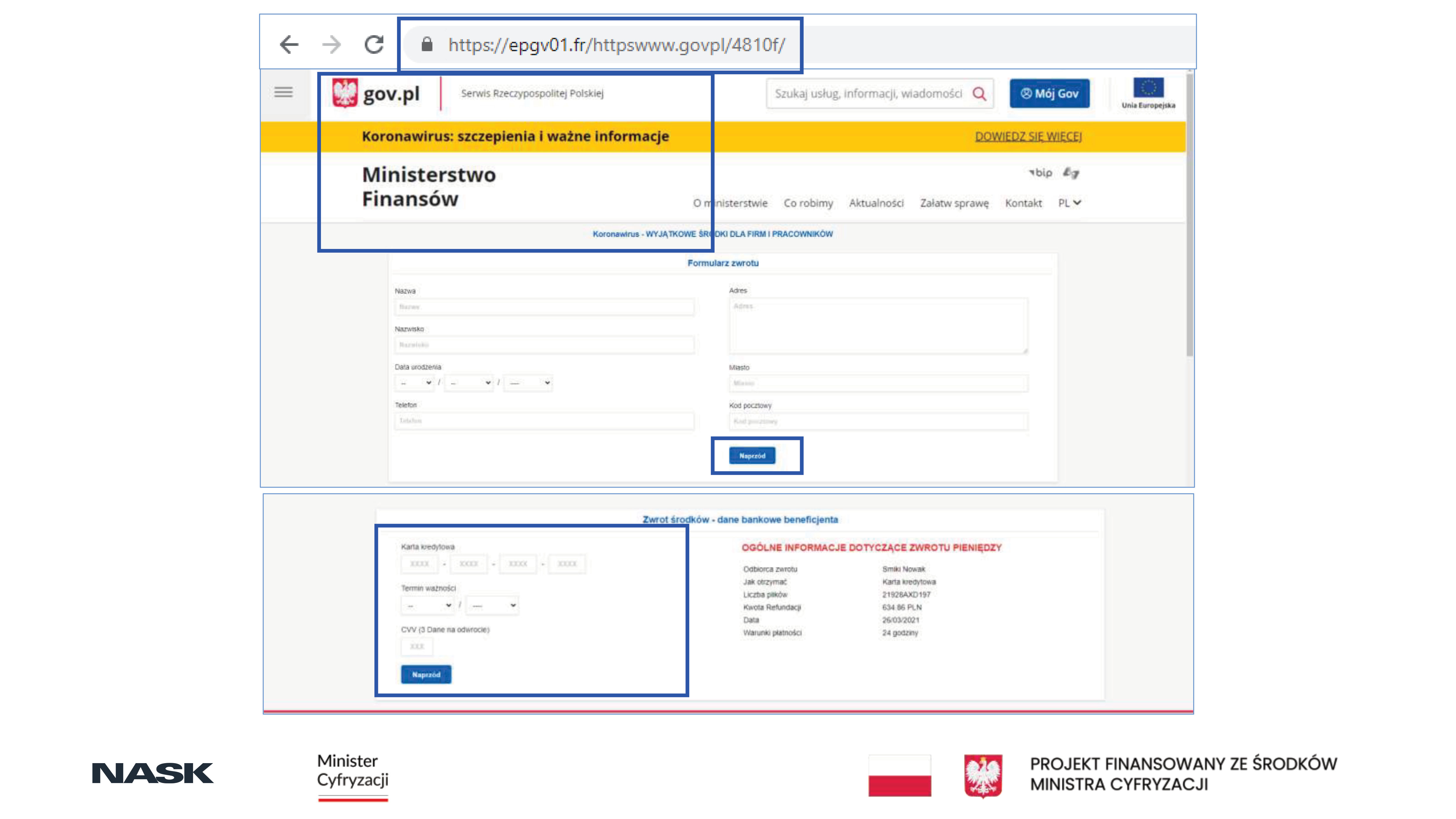
Task: Click Naprzód button in Formularz zwrotu
Action: point(752,455)
